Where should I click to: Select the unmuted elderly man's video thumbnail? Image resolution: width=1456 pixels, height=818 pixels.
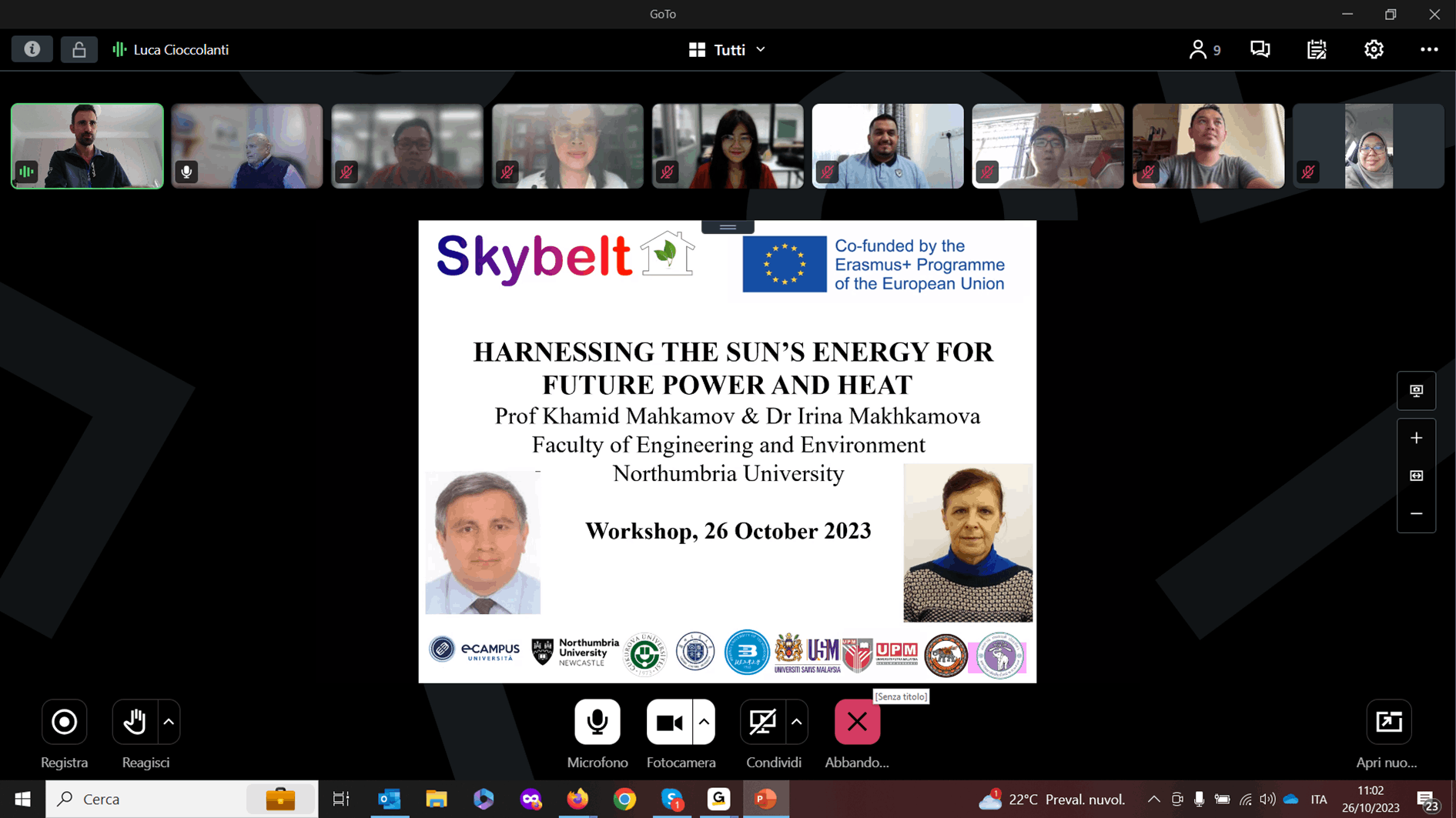click(x=247, y=146)
